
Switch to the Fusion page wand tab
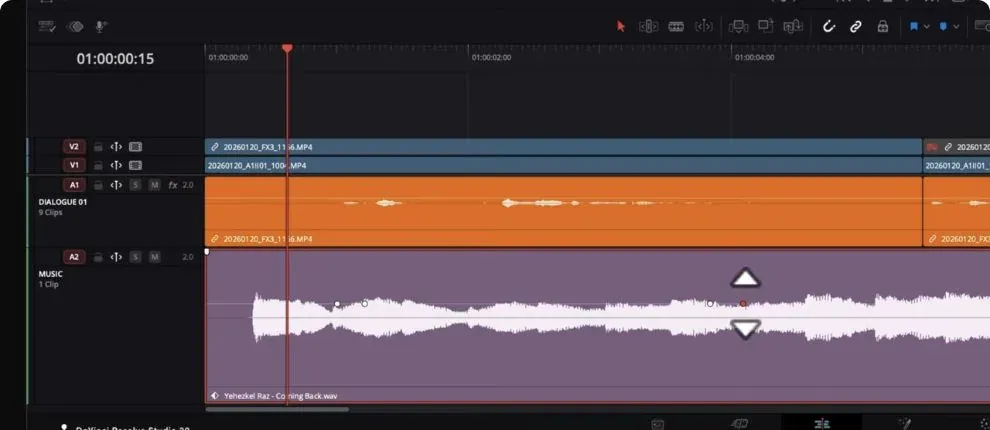pos(905,424)
